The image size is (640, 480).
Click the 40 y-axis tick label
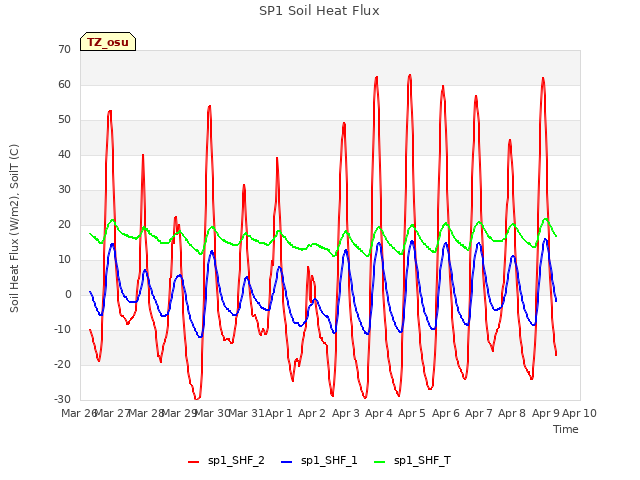64,154
